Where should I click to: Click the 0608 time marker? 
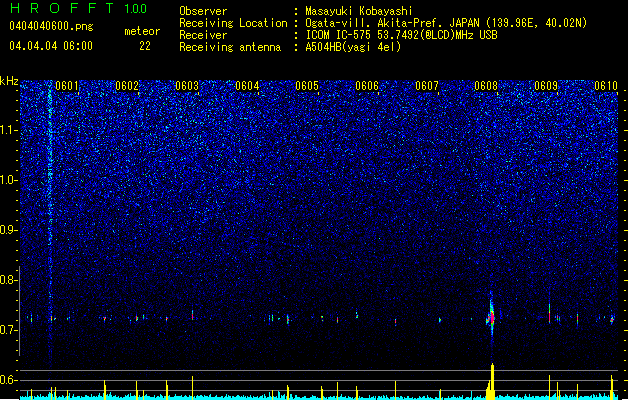pos(486,86)
